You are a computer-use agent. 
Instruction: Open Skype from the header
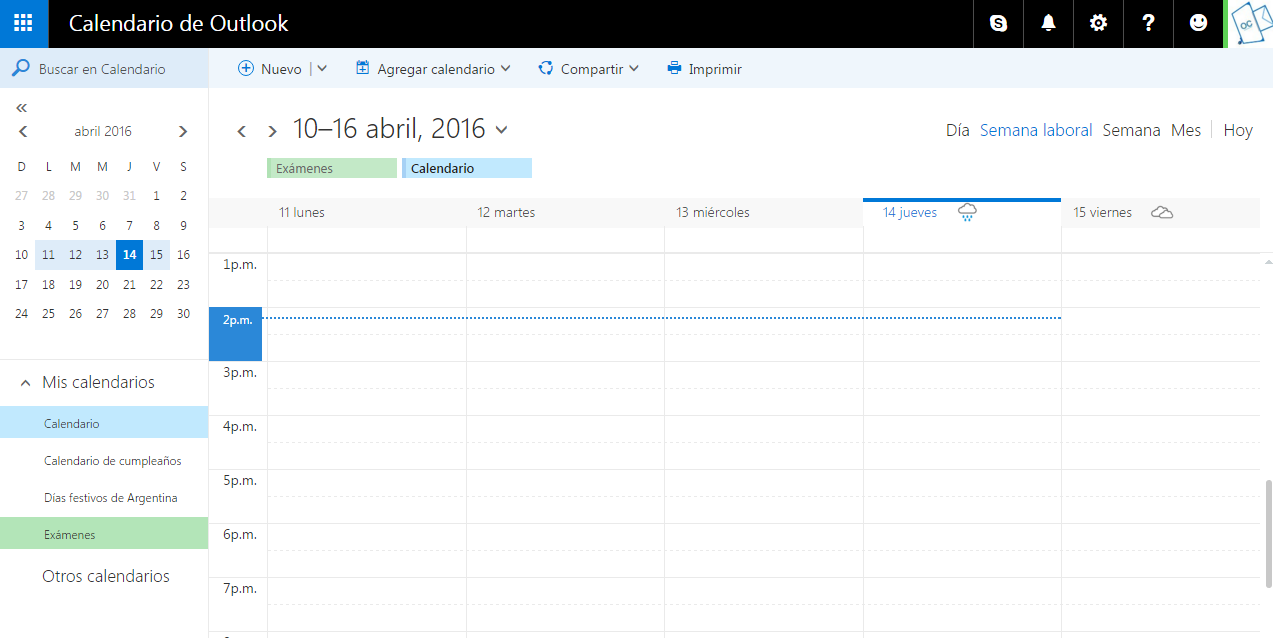(x=998, y=24)
